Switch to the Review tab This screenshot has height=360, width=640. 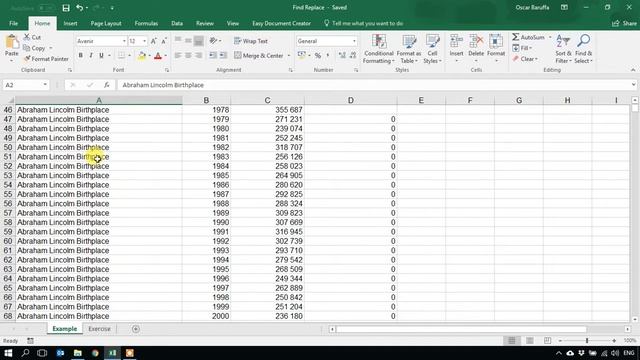tap(204, 23)
